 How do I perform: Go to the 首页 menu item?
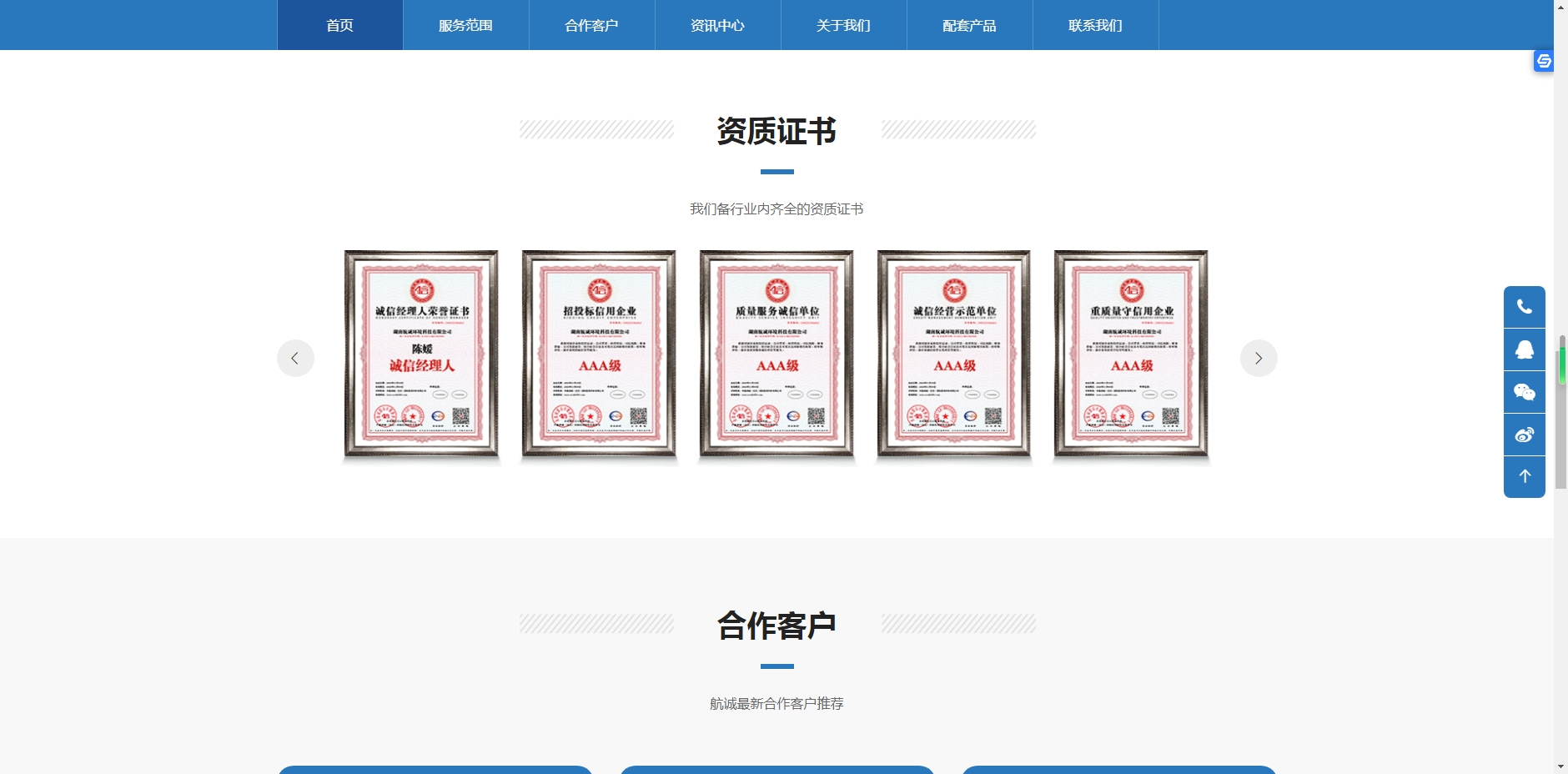339,26
